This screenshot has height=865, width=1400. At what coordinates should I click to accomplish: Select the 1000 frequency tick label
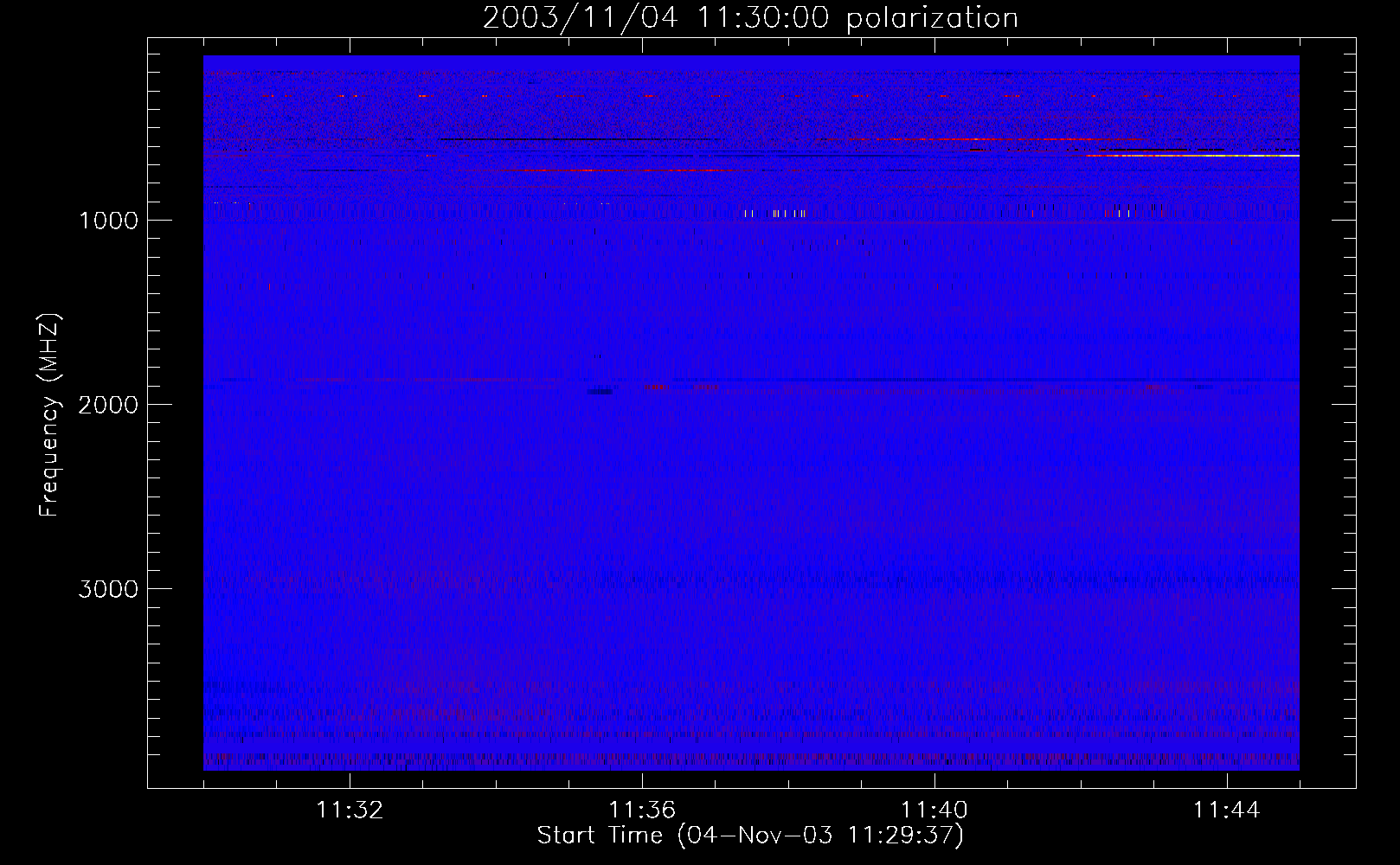pos(108,221)
